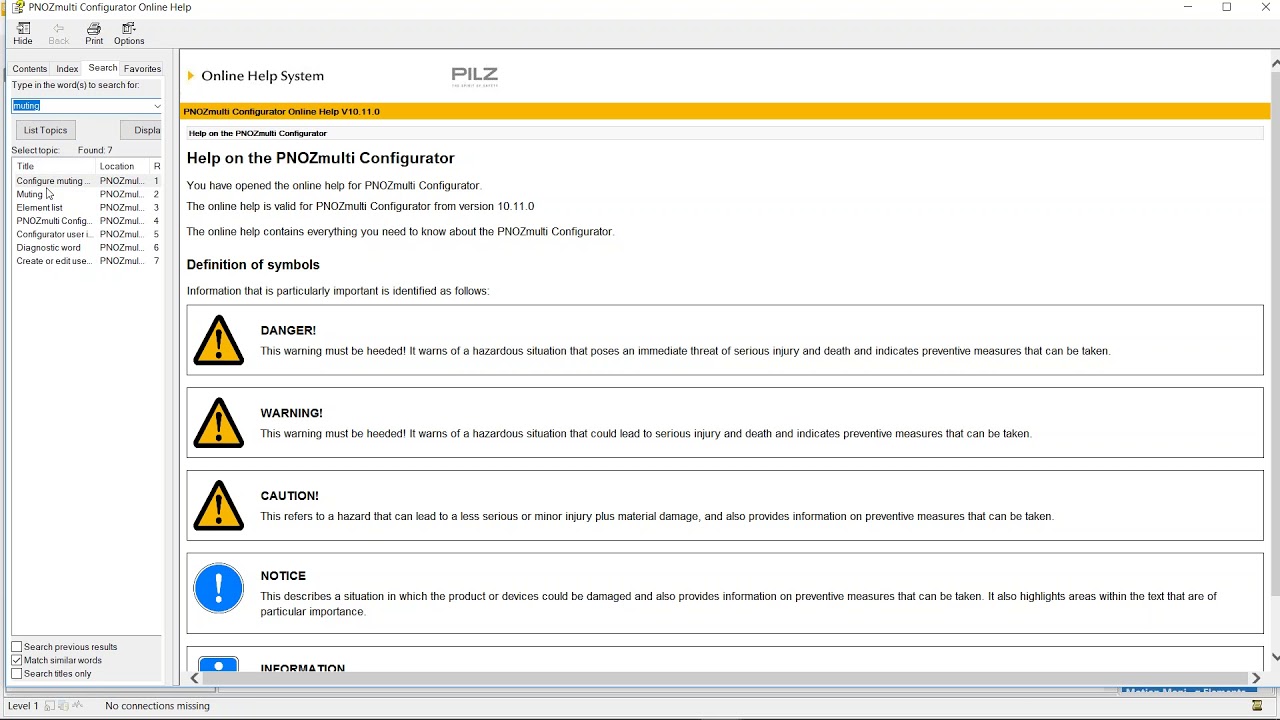Select Configure muting topic result
1280x720 pixels.
click(87, 181)
